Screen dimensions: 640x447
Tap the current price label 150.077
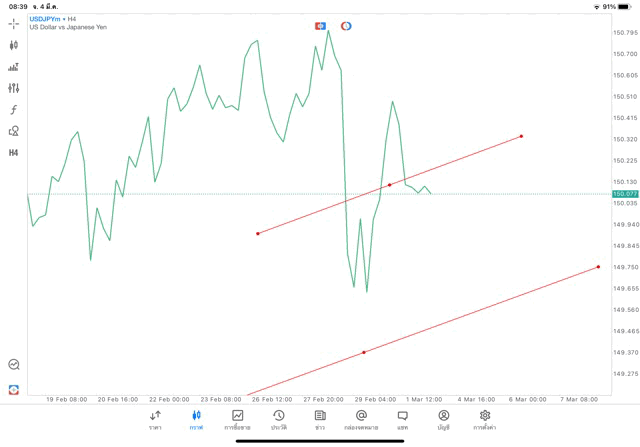[625, 194]
